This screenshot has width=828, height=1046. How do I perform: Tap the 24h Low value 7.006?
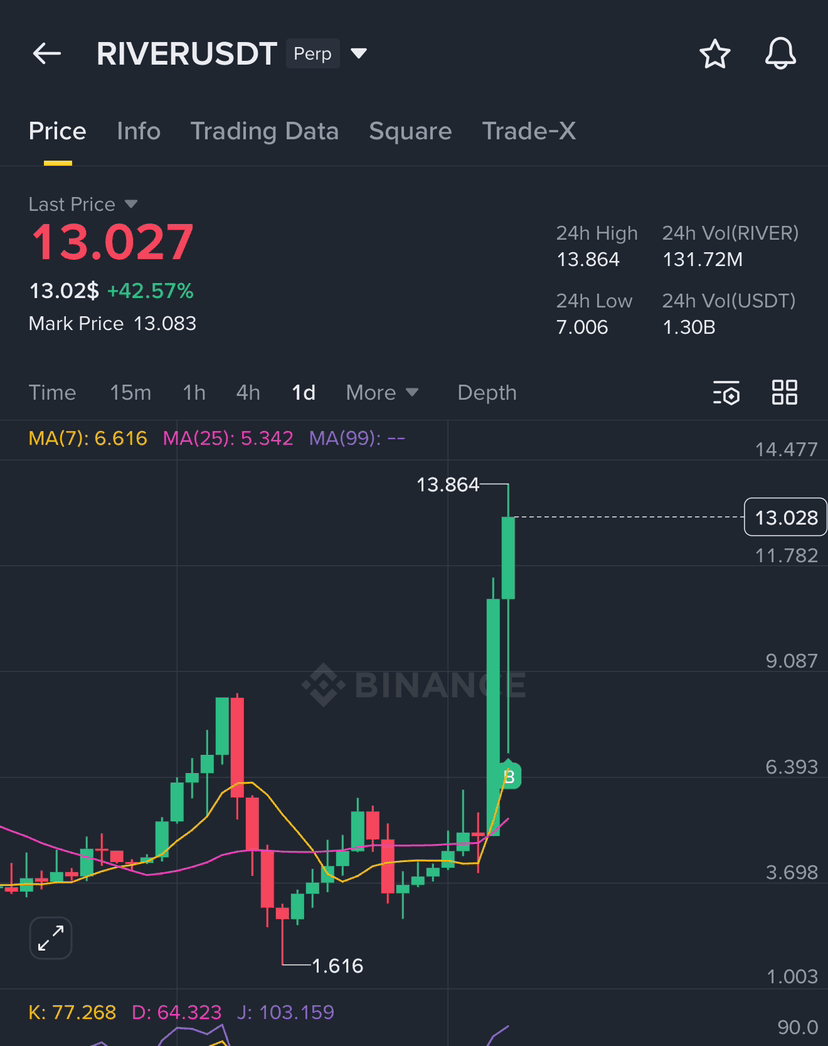click(582, 328)
